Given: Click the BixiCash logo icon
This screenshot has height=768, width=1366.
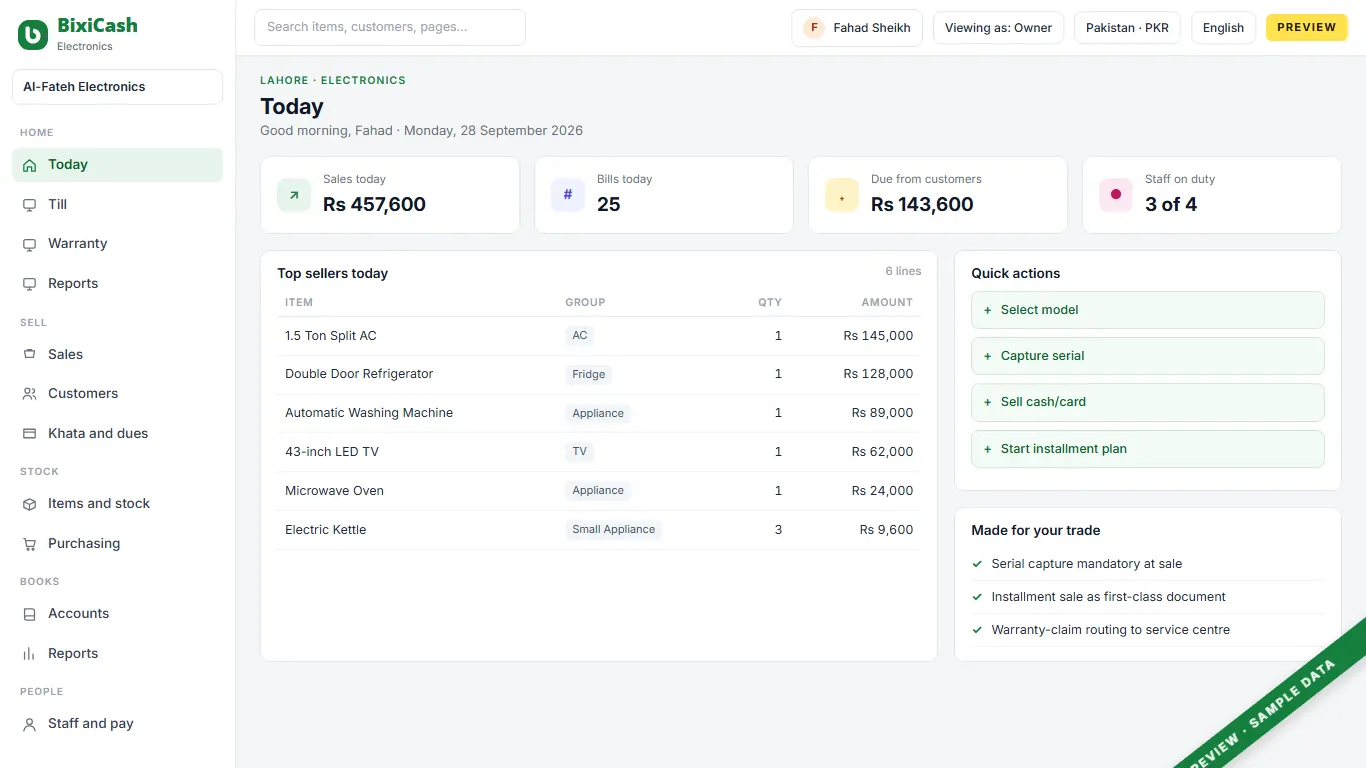Looking at the screenshot, I should (x=33, y=35).
